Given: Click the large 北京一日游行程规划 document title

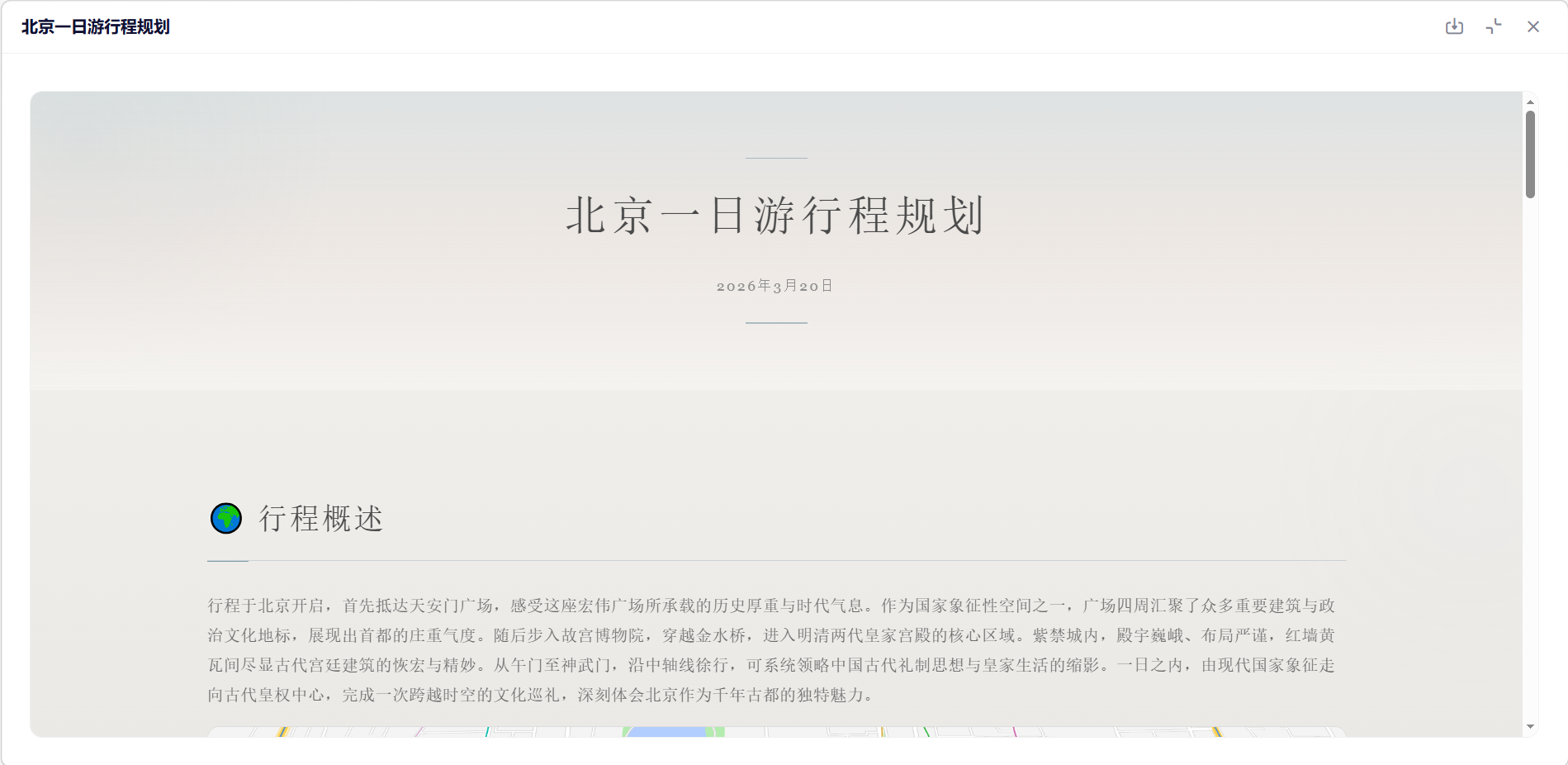Looking at the screenshot, I should coord(775,216).
